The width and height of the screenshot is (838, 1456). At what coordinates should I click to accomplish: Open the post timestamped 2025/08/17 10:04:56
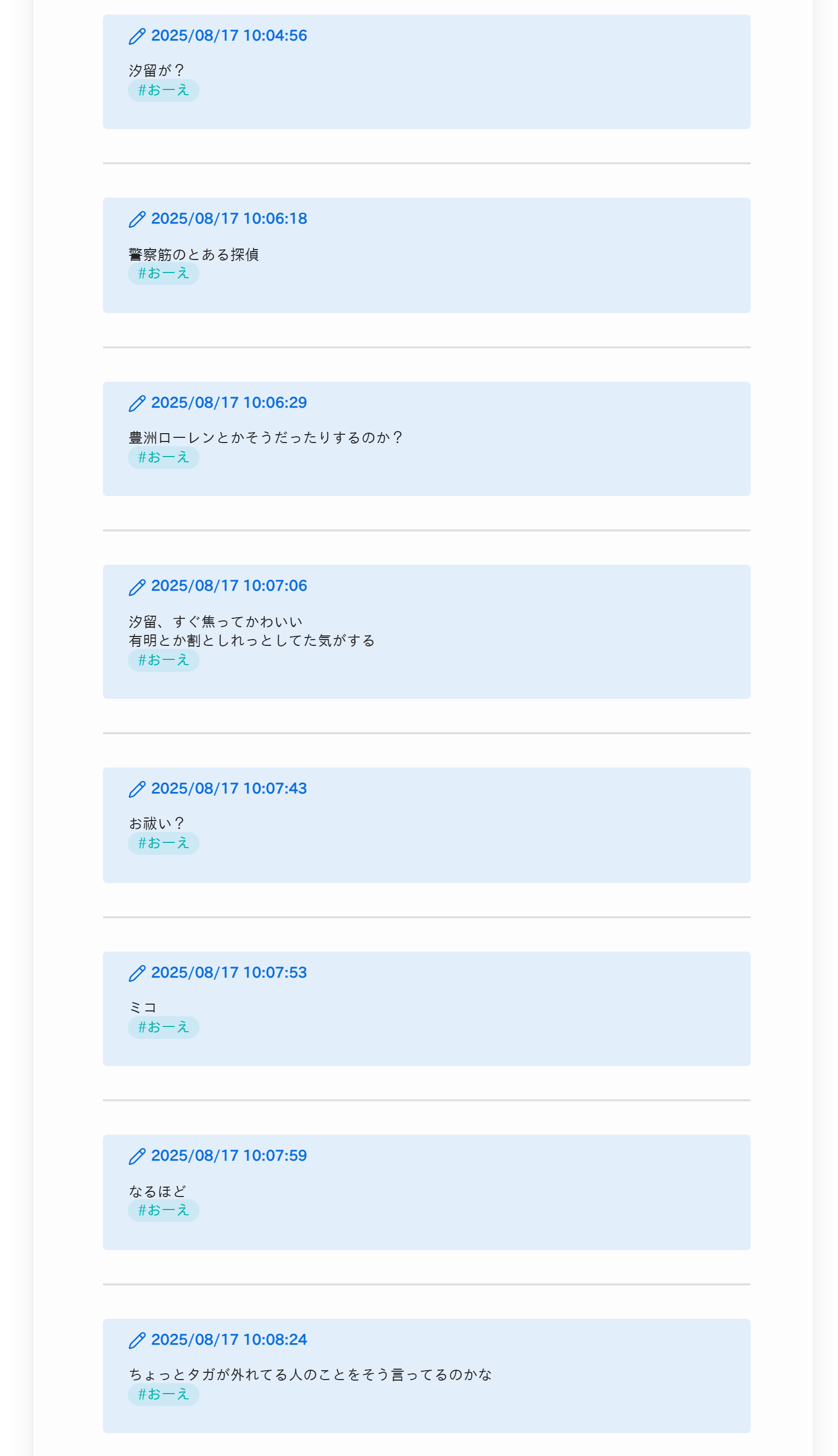click(229, 36)
